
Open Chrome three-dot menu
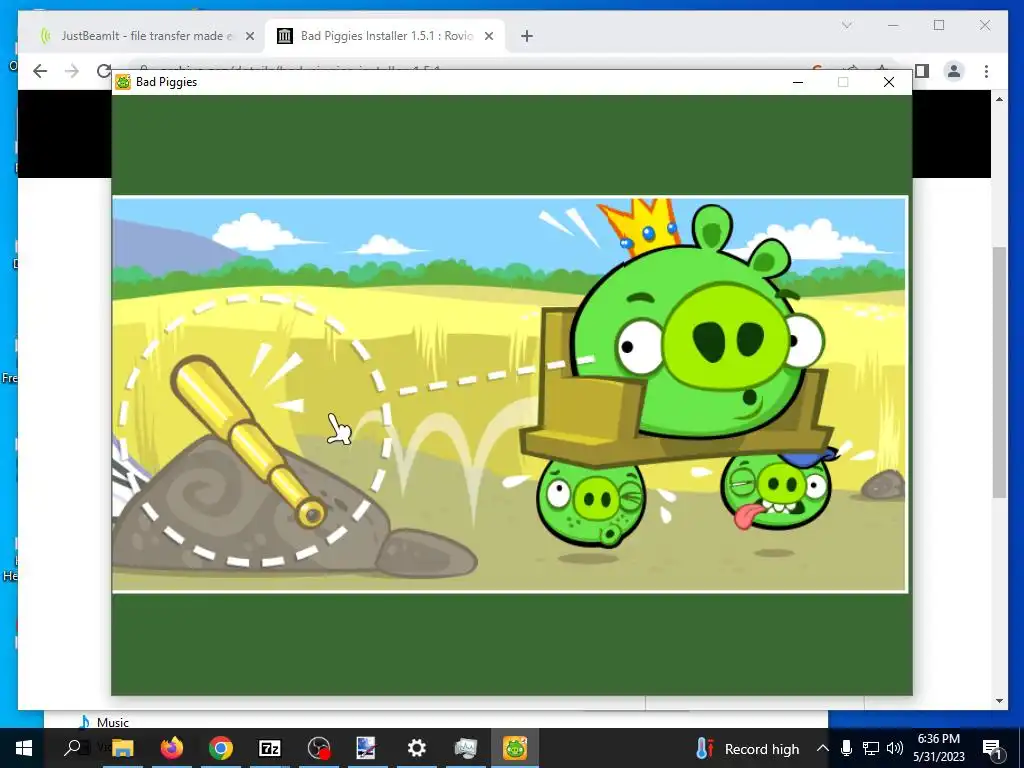click(986, 71)
